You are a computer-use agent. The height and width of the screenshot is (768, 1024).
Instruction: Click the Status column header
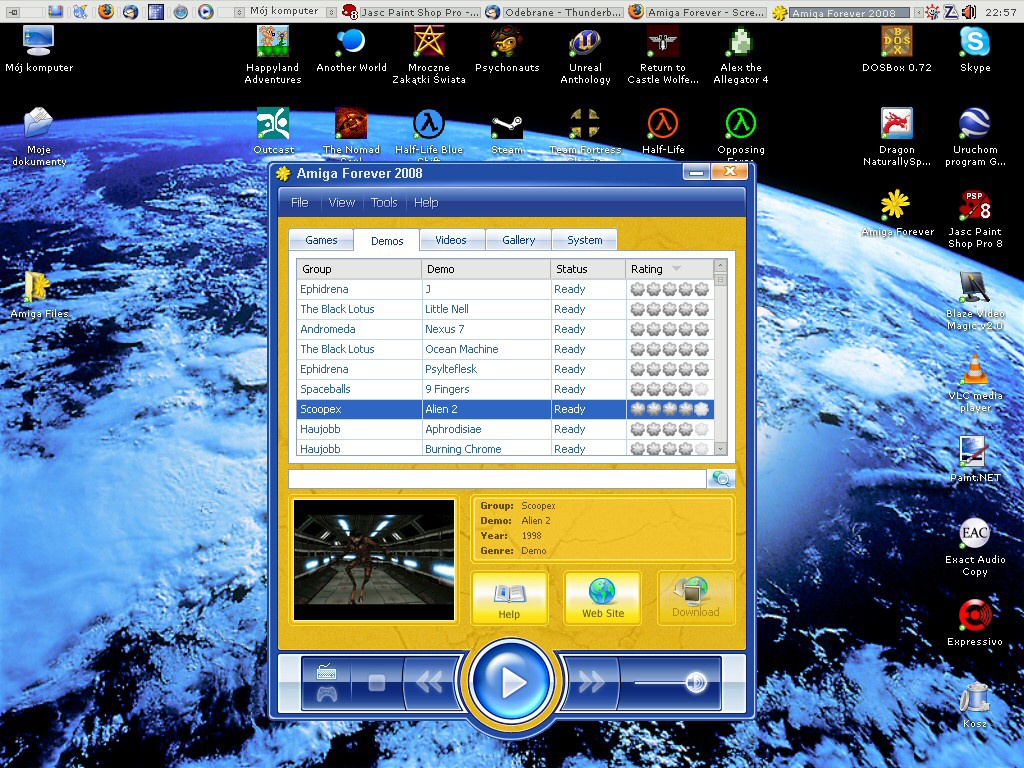(x=588, y=269)
